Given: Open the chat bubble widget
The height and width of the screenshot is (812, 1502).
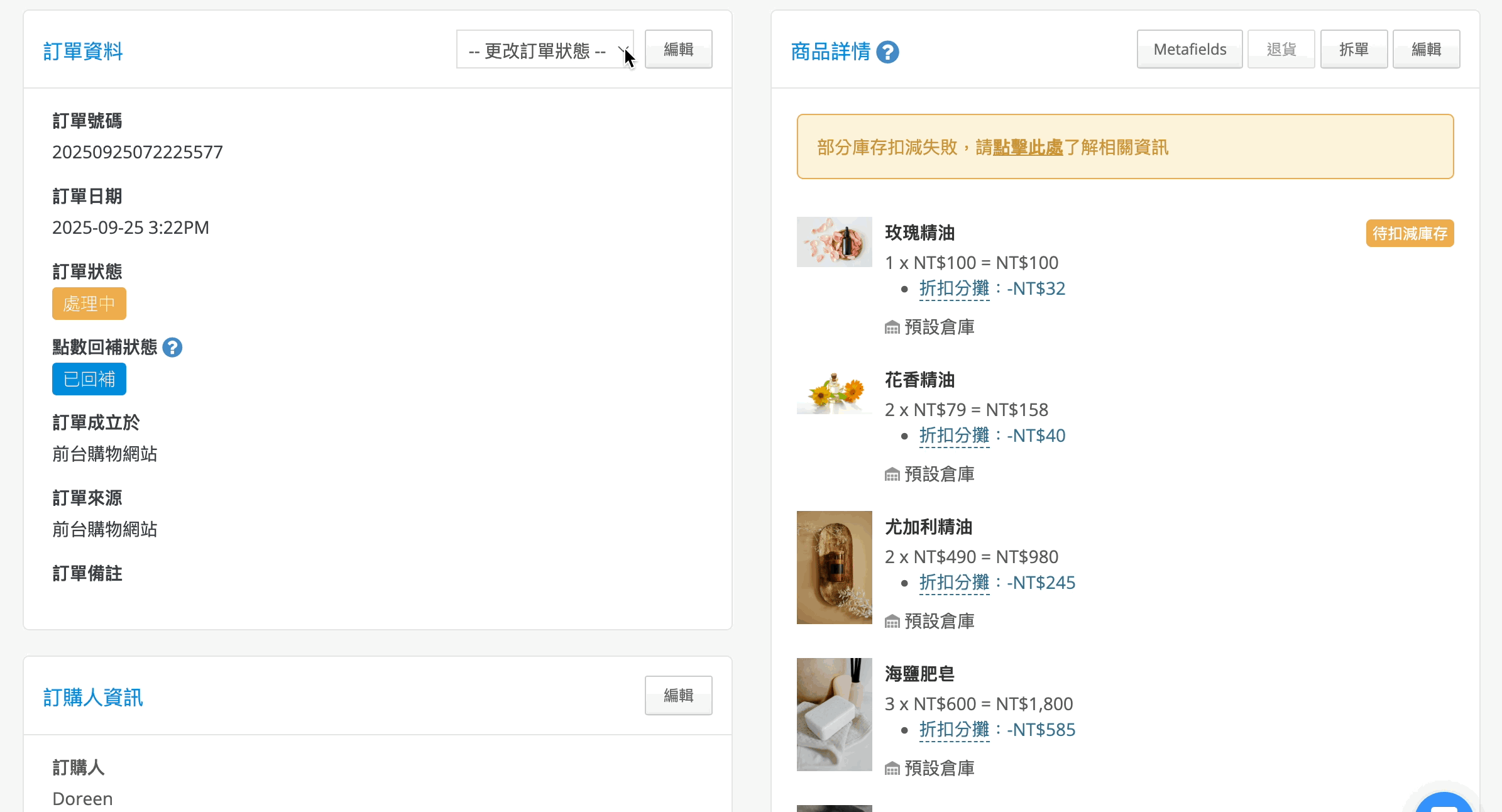Looking at the screenshot, I should pyautogui.click(x=1444, y=803).
